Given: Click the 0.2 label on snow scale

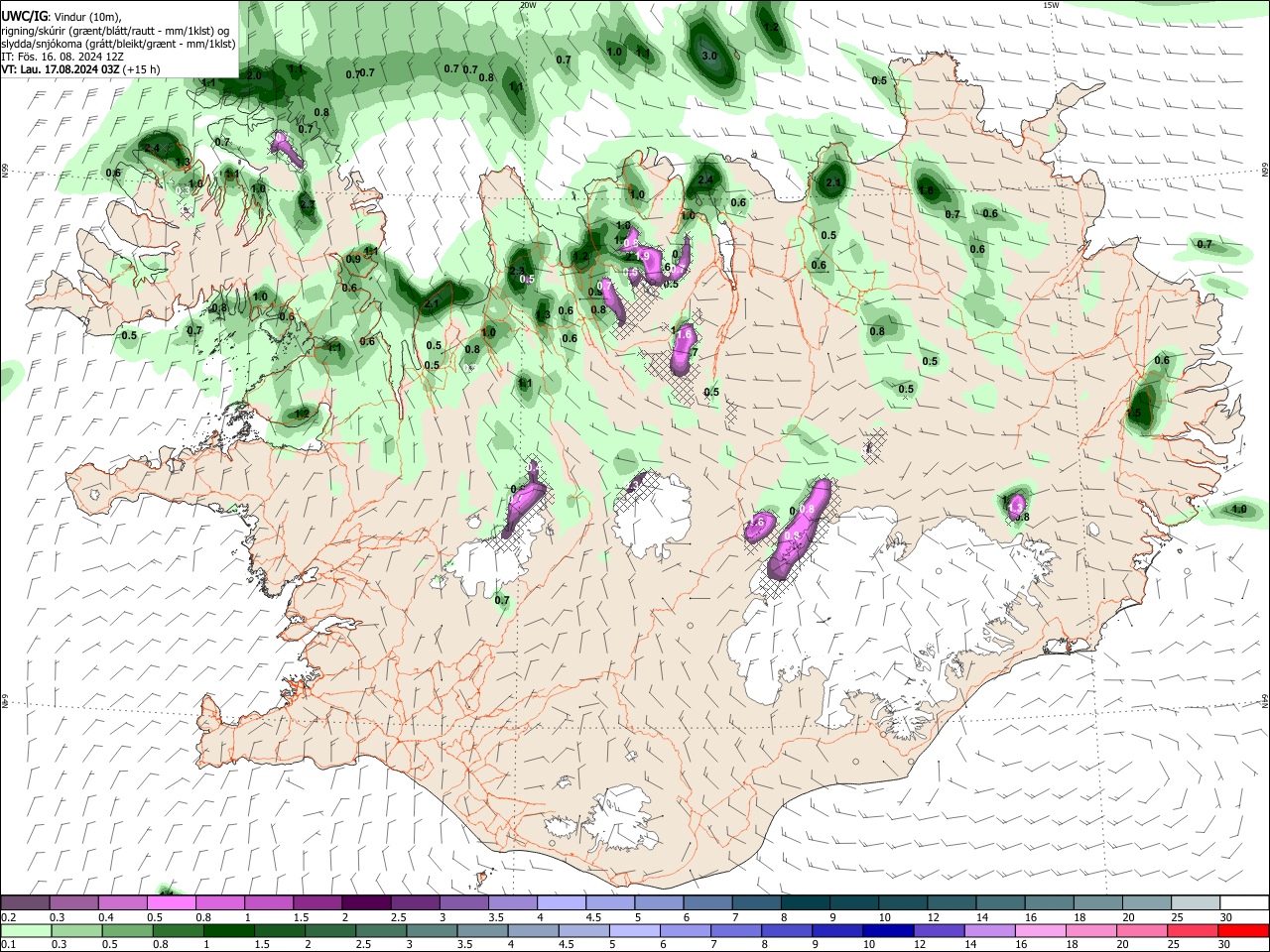Looking at the screenshot, I should pos(9,917).
